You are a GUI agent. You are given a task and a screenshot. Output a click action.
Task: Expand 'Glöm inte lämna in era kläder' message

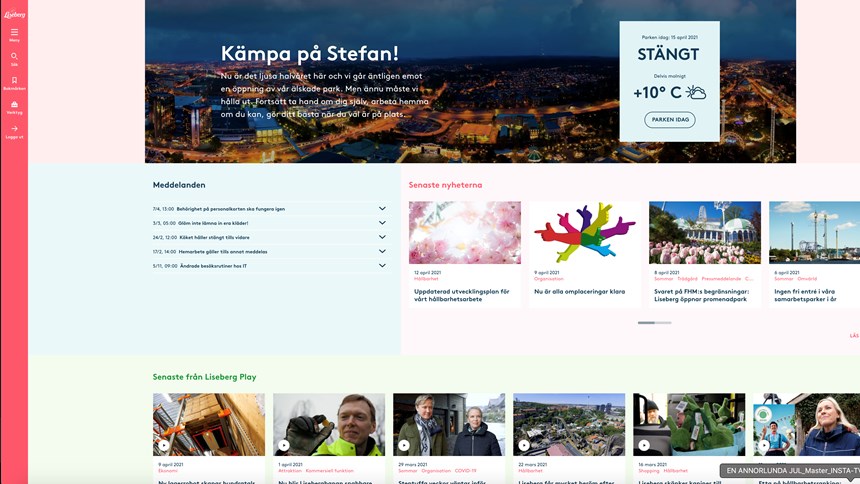tap(382, 223)
